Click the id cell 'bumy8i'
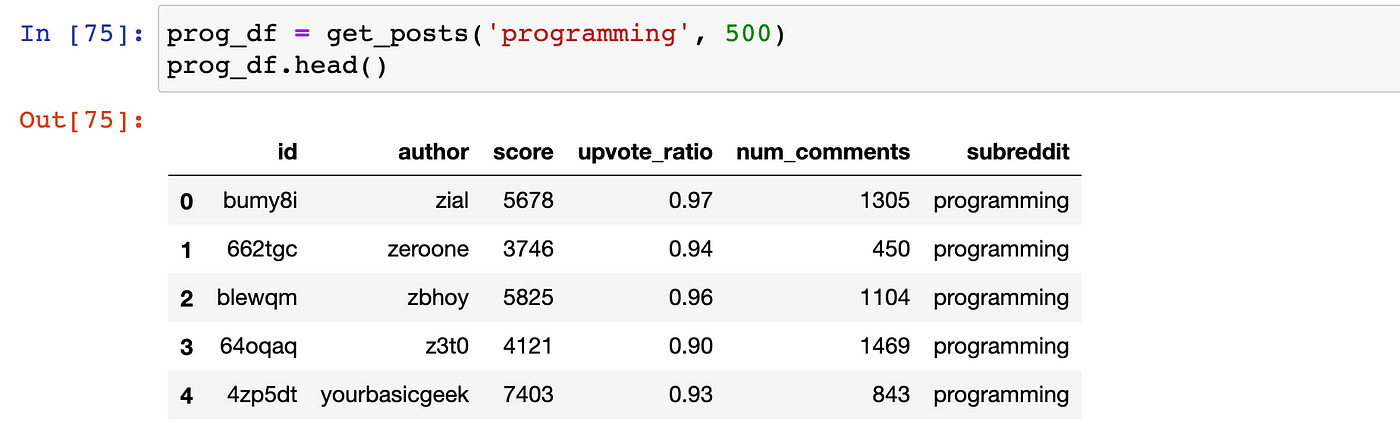Screen dimensions: 1400x422 [x=260, y=202]
